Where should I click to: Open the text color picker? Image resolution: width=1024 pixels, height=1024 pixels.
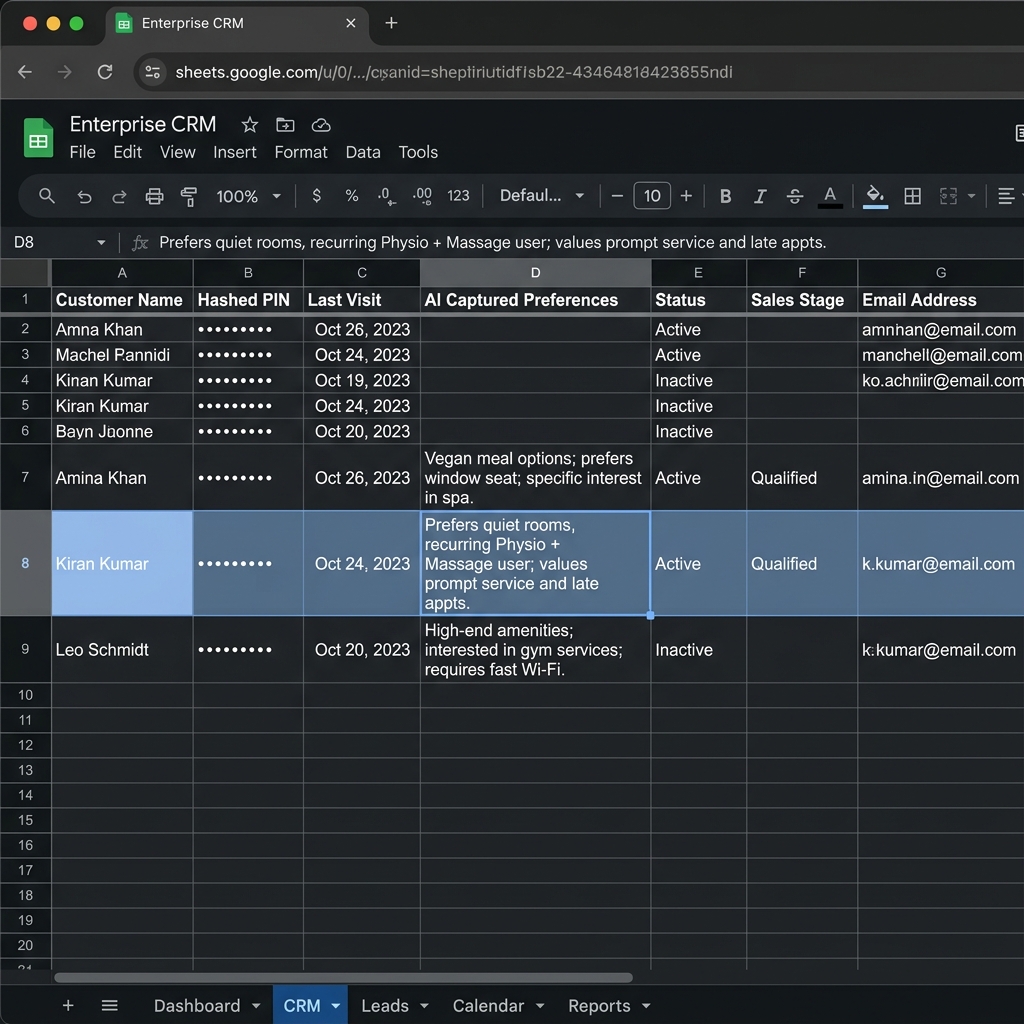pos(831,196)
